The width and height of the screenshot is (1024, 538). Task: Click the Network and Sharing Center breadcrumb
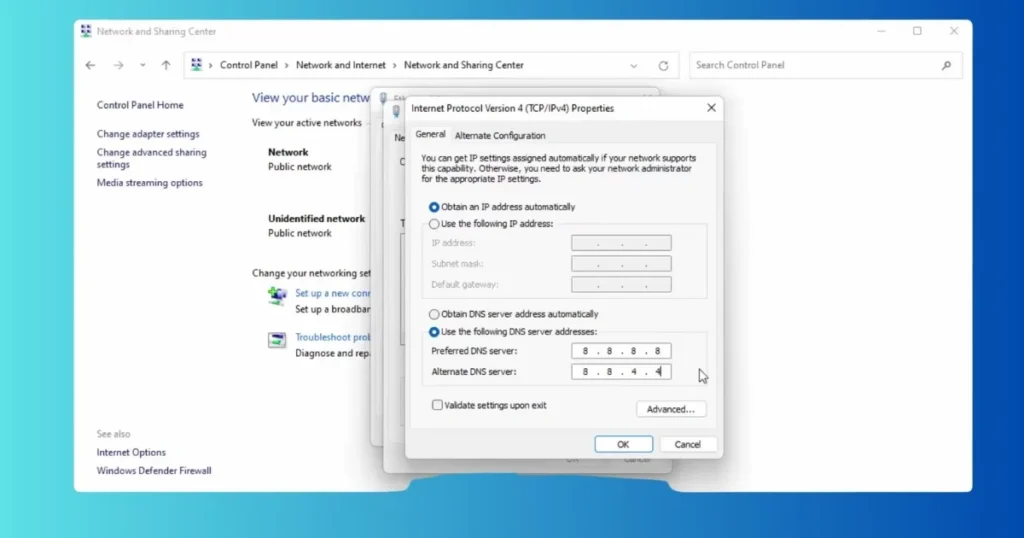coord(464,65)
